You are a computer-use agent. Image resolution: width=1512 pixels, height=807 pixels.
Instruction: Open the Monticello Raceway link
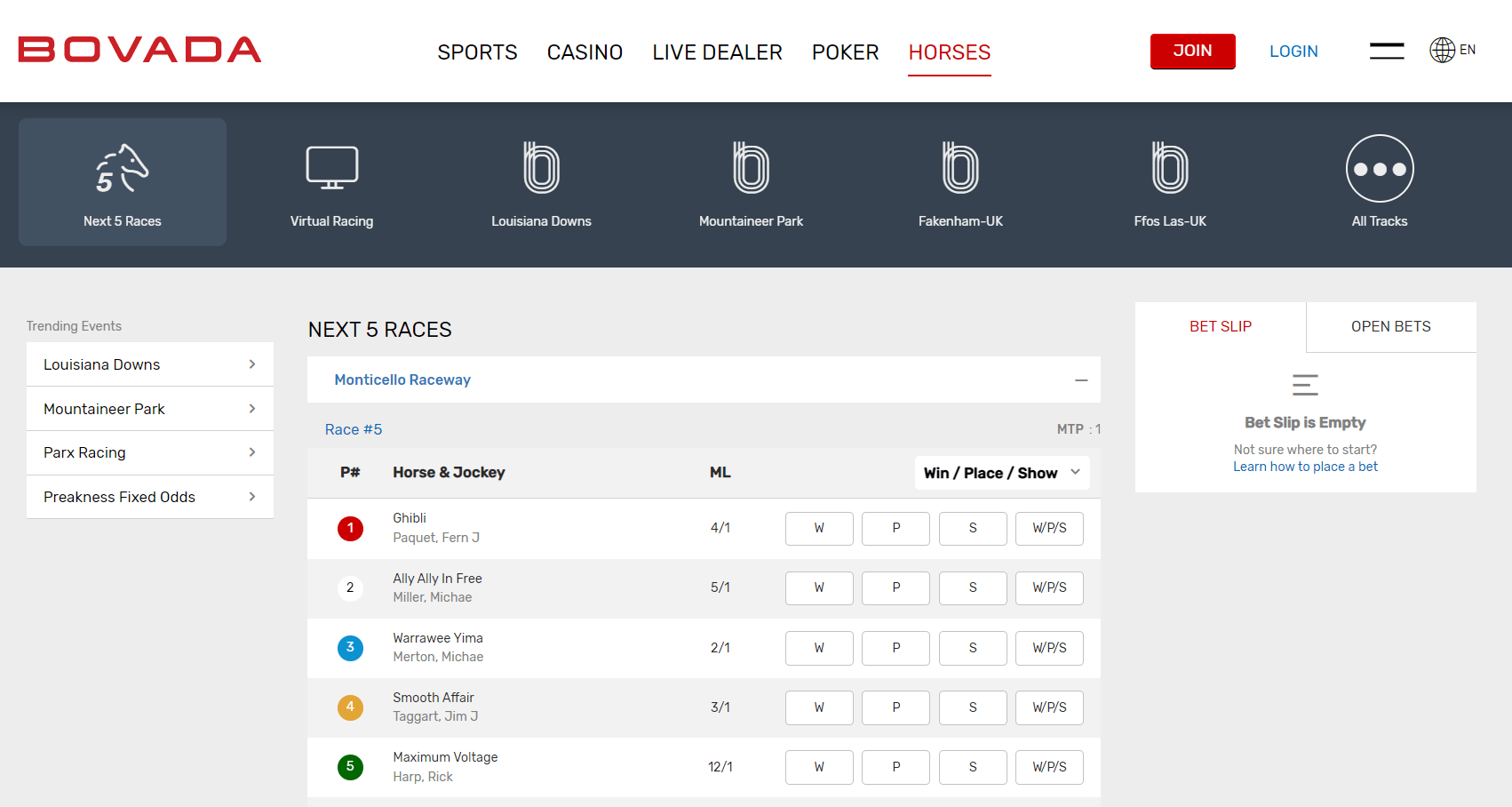pyautogui.click(x=402, y=380)
